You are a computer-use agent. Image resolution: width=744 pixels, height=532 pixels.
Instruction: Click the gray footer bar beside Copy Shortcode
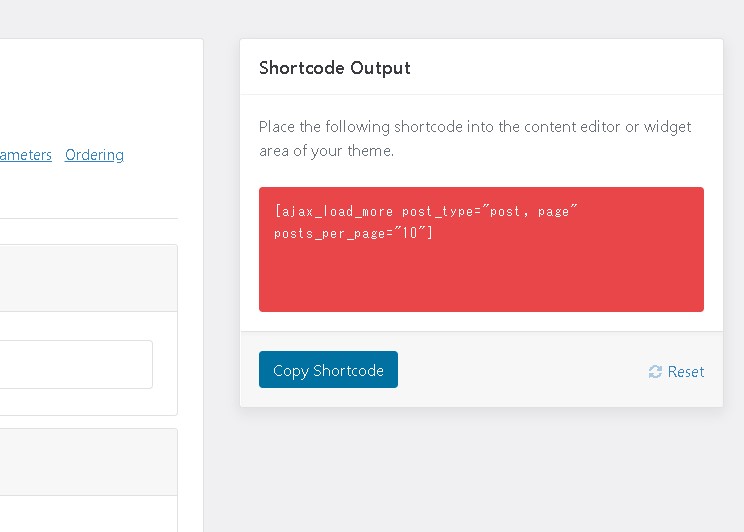click(520, 370)
